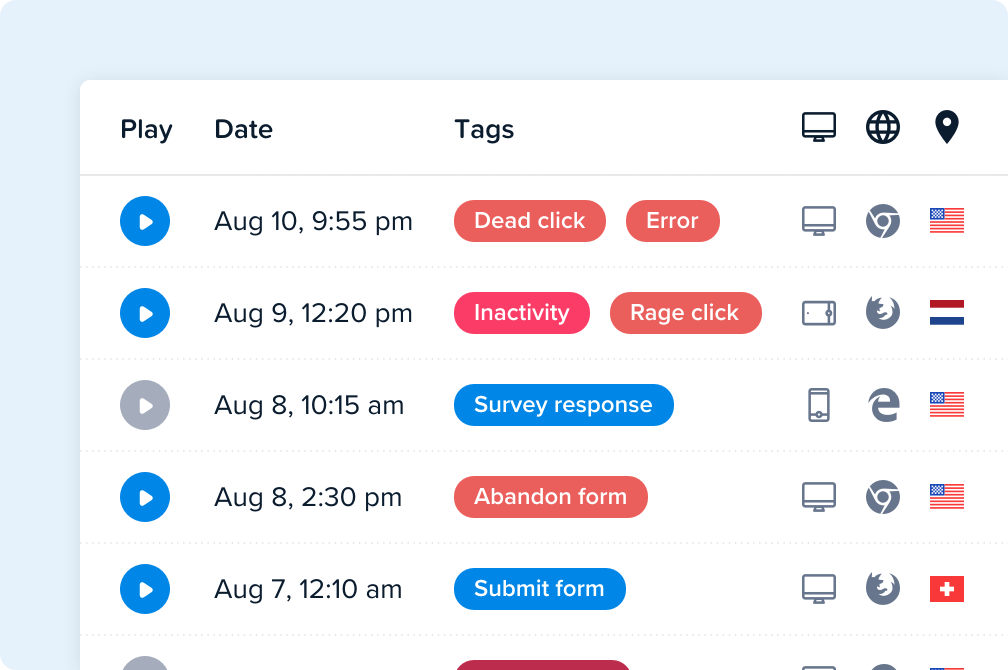Click the Chrome icon in Dead click row
Viewport: 1008px width, 670px height.
tap(883, 221)
